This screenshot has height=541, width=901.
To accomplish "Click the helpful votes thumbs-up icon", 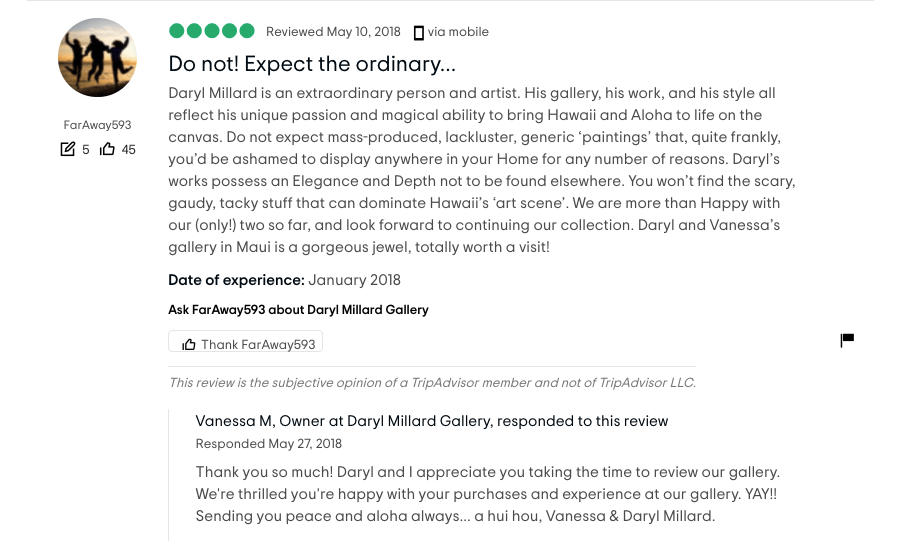I will pyautogui.click(x=107, y=150).
